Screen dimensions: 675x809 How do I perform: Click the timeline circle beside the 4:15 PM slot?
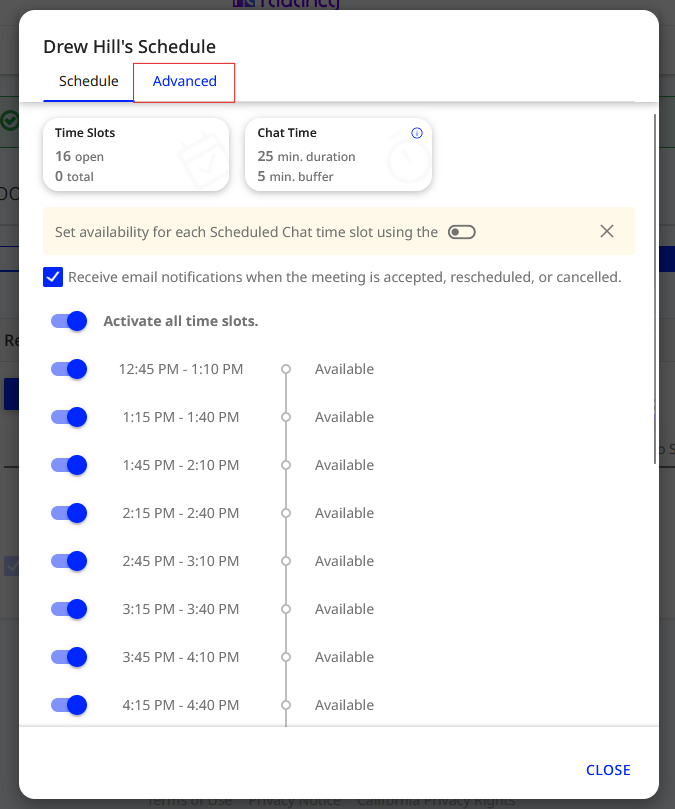coord(286,705)
